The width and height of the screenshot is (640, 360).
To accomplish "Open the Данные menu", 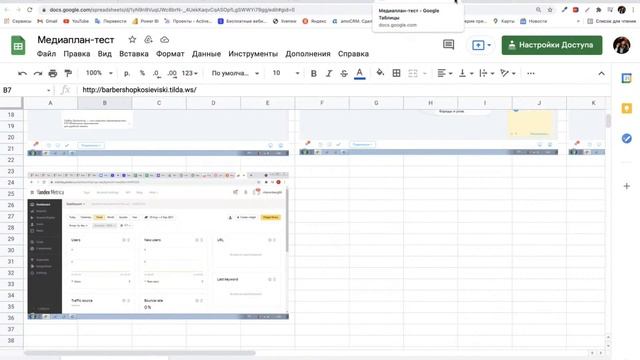I will tap(206, 54).
